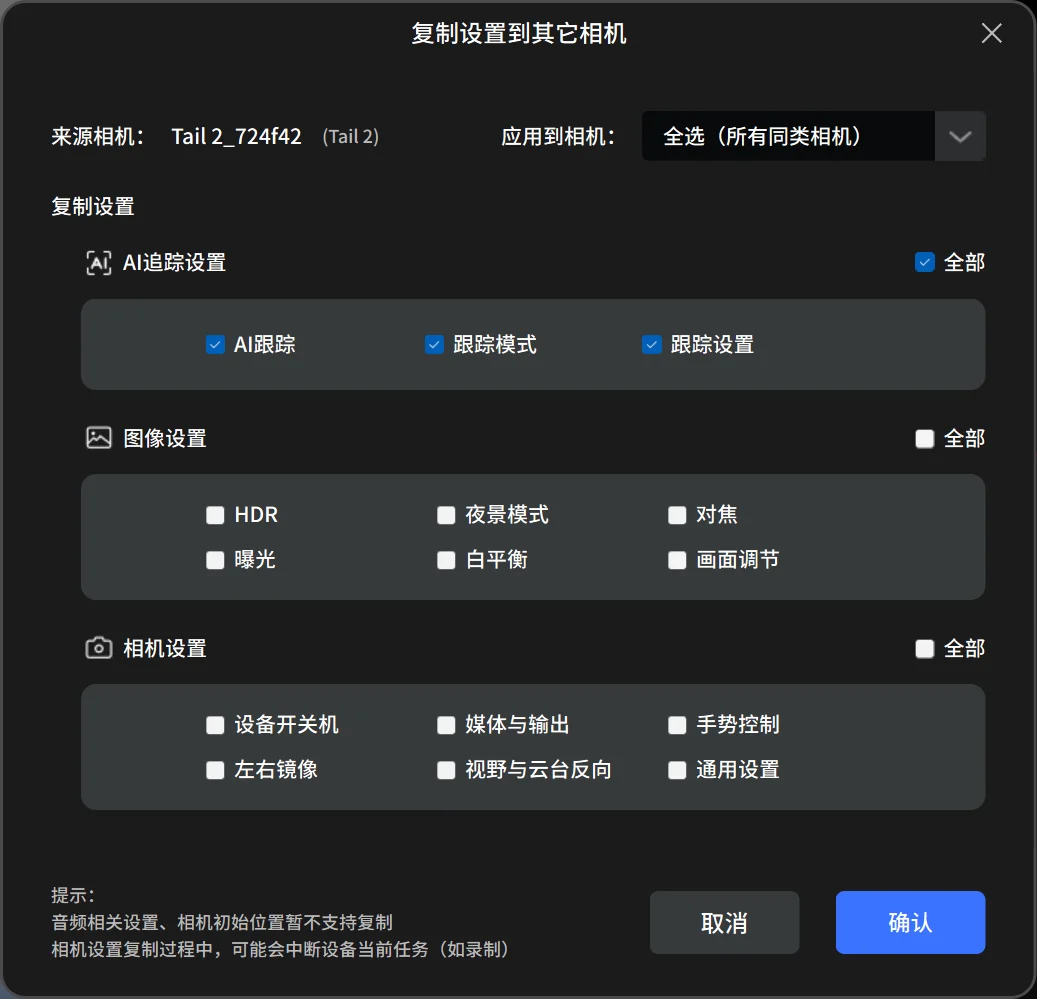Click the 提示 label
The width and height of the screenshot is (1037, 999).
click(73, 895)
